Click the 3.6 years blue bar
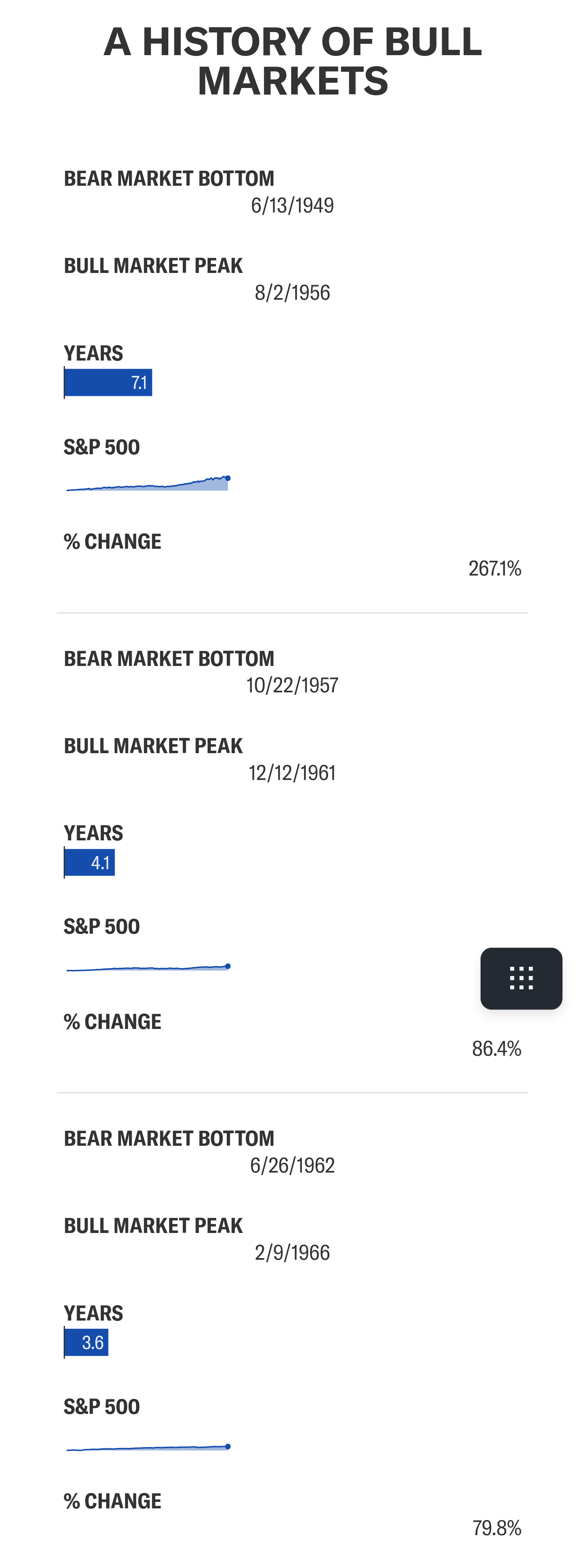This screenshot has width=584, height=1568. tap(86, 1342)
